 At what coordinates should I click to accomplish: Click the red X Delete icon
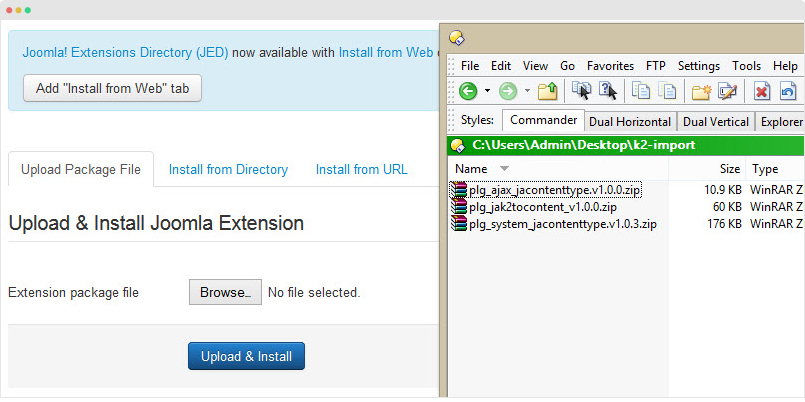click(x=762, y=91)
